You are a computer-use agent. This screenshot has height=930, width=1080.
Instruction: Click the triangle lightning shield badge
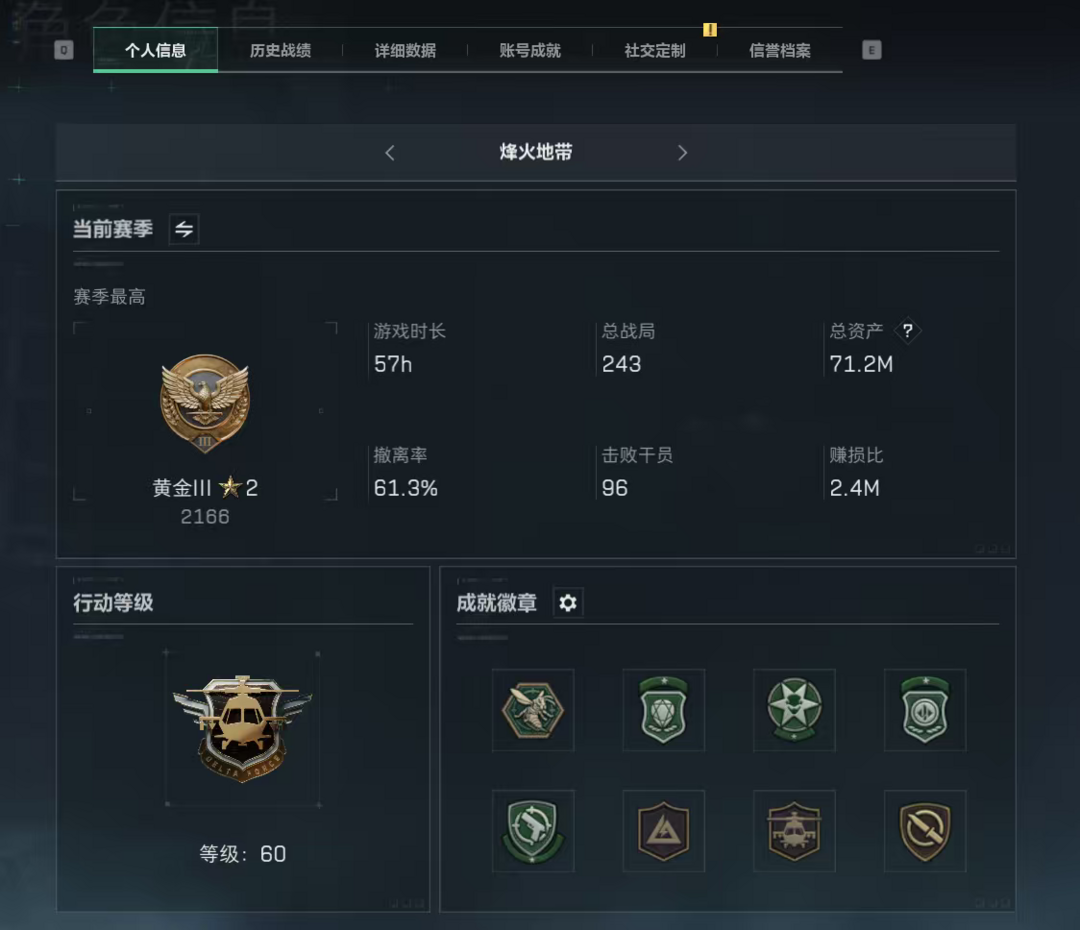(663, 831)
